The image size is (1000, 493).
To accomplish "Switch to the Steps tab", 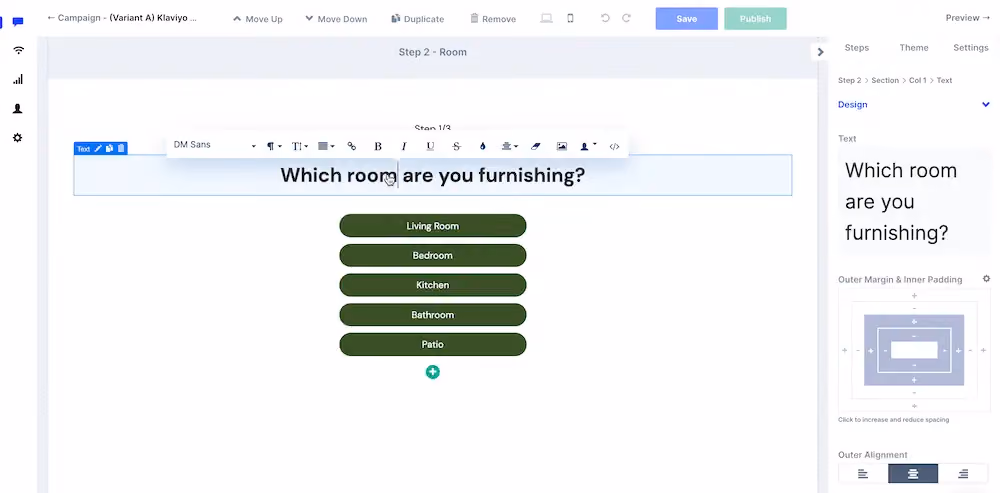I will point(857,48).
